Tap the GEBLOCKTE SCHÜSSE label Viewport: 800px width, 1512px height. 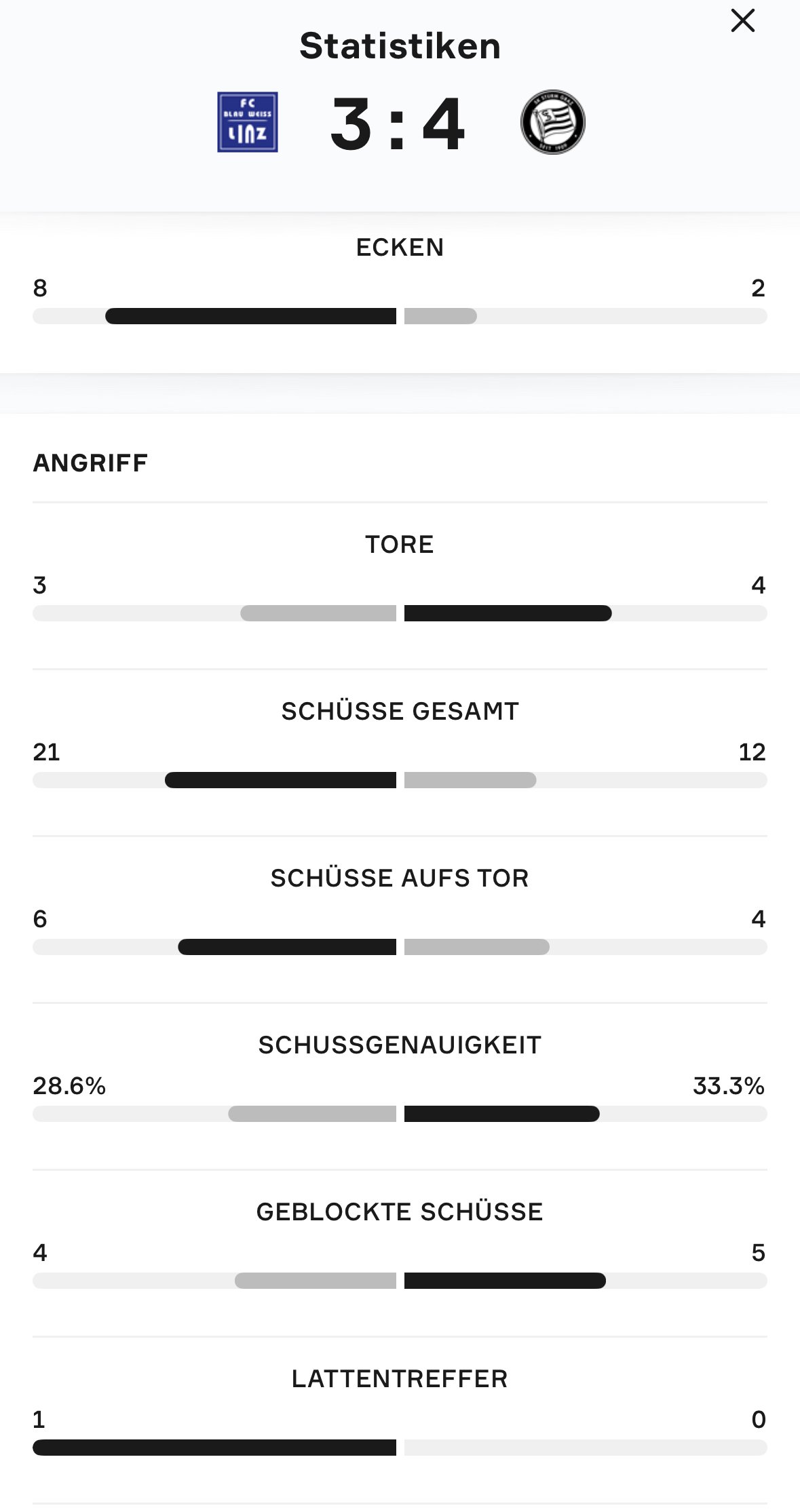click(x=400, y=1212)
